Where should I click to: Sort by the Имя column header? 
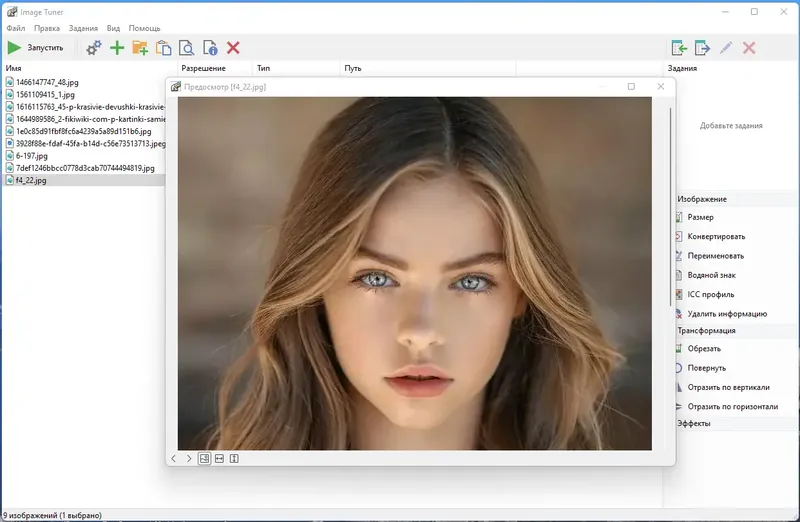tap(89, 68)
